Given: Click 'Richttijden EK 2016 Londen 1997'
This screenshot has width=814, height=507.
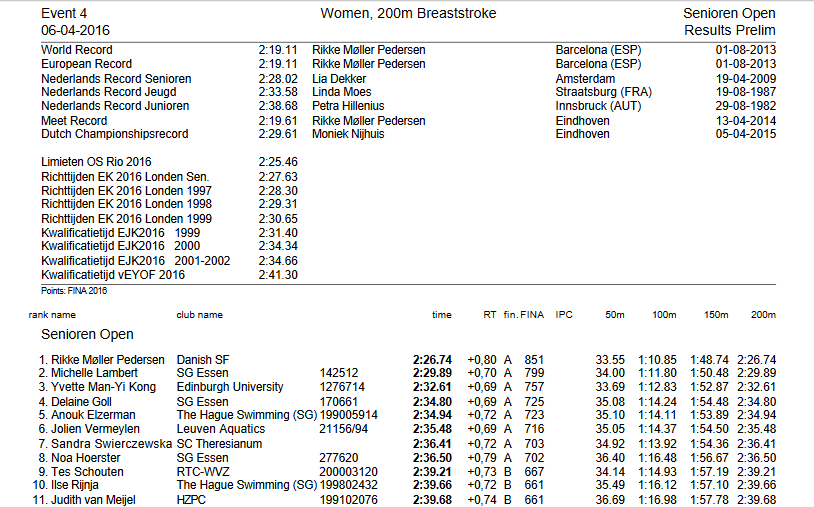Looking at the screenshot, I should 126,191.
